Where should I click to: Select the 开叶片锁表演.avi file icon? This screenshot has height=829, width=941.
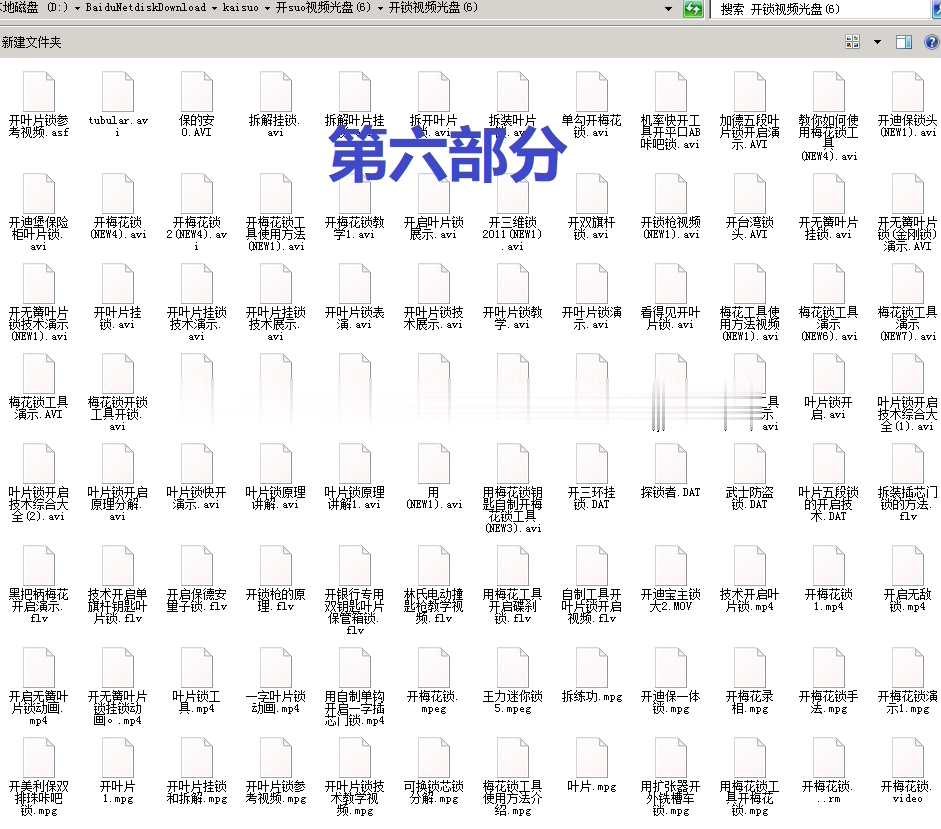[x=355, y=283]
